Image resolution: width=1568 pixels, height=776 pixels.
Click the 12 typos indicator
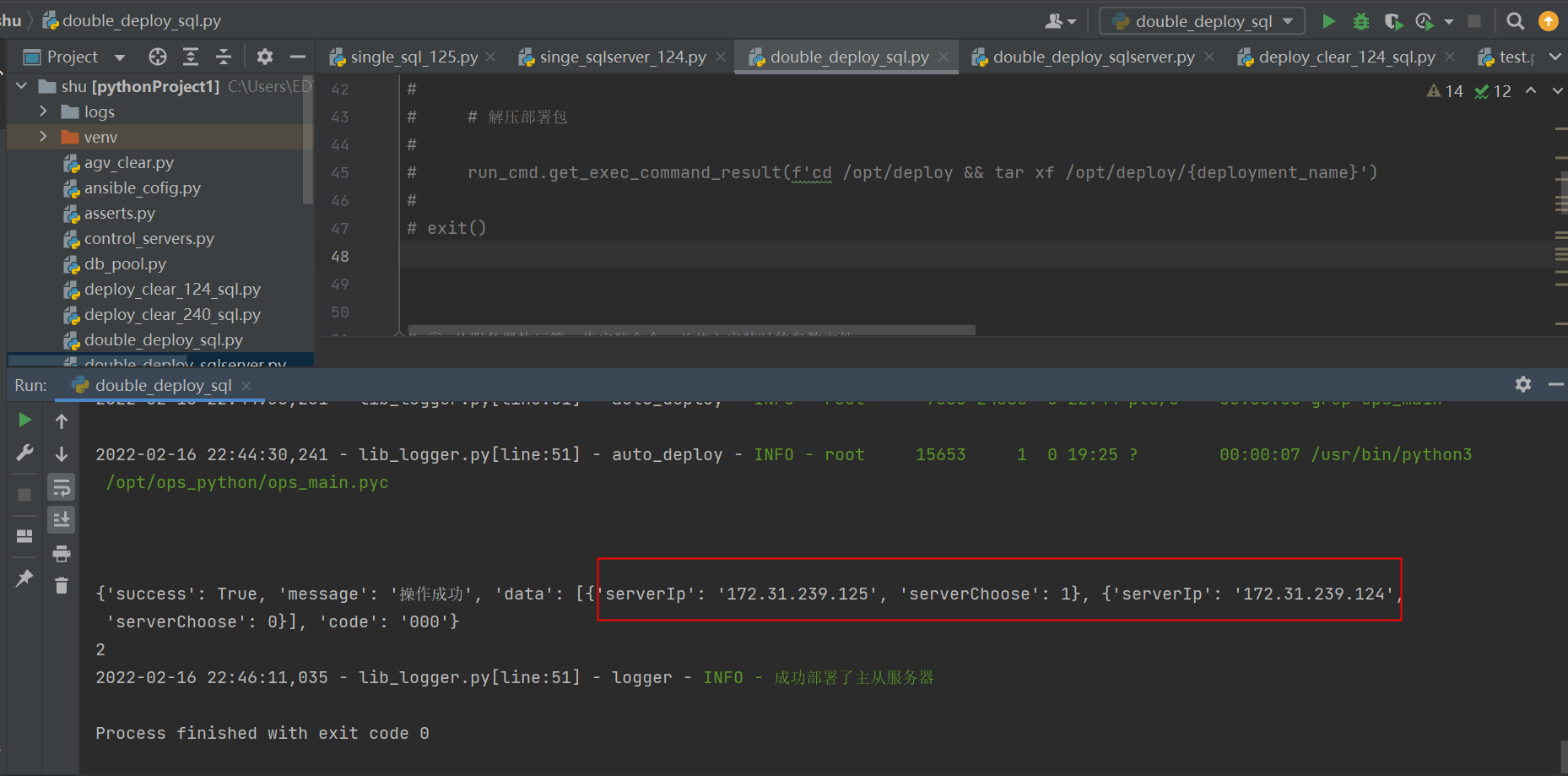[1493, 91]
